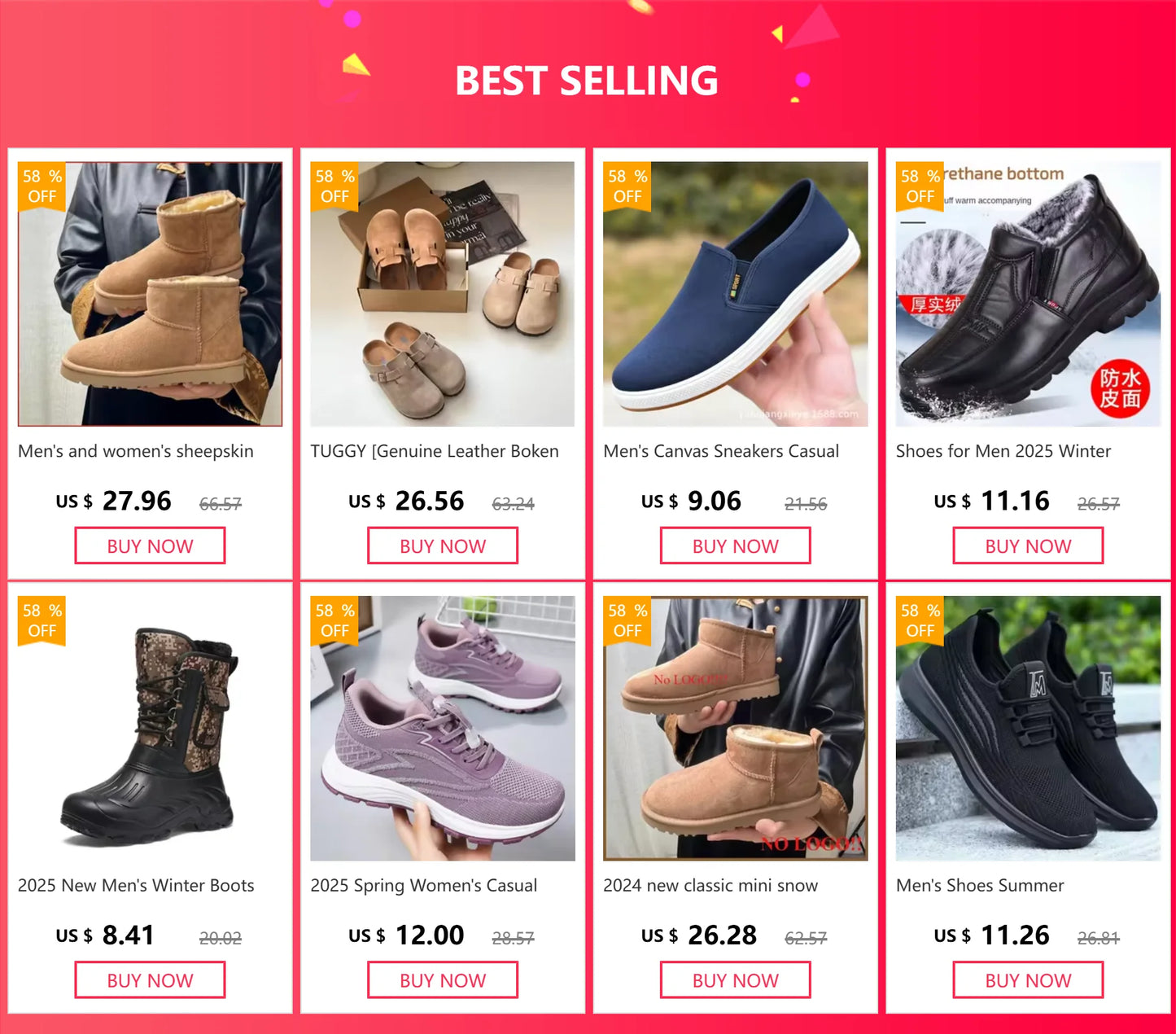The image size is (1176, 1034).
Task: Click BUY NOW for 2025 New Men's Winter Boots
Action: click(150, 979)
